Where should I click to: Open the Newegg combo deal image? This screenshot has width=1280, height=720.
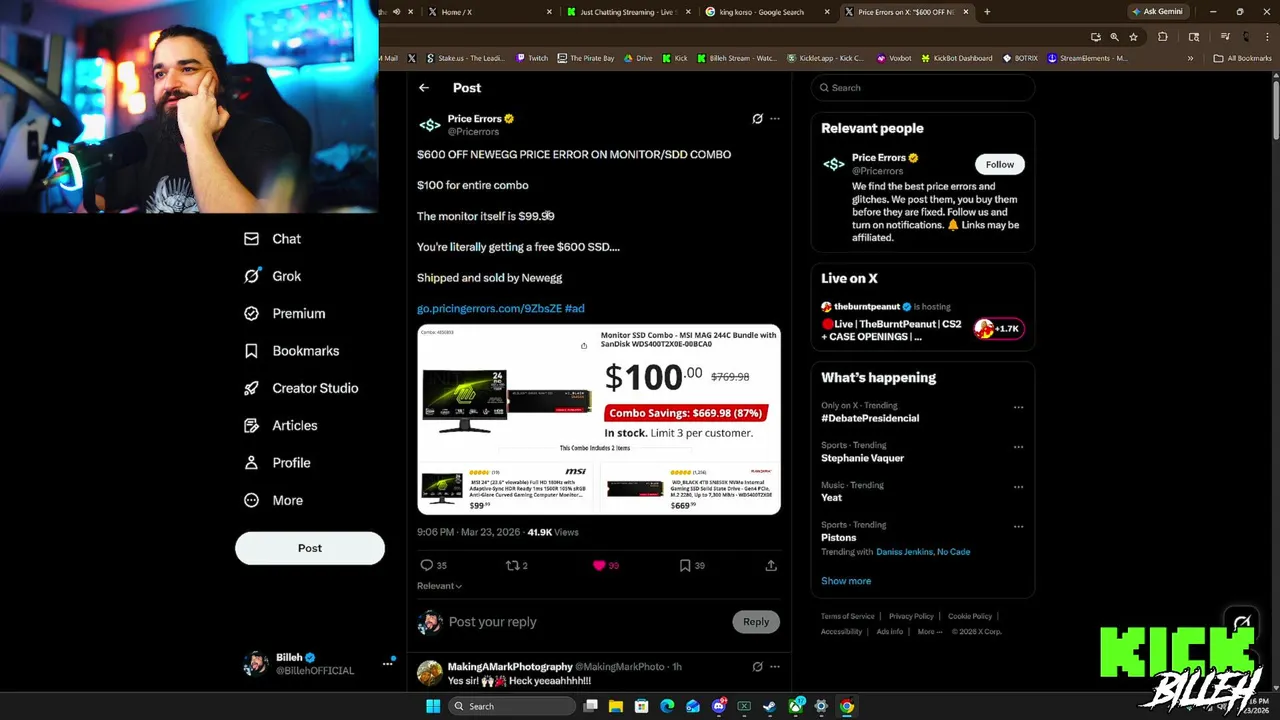[x=599, y=419]
